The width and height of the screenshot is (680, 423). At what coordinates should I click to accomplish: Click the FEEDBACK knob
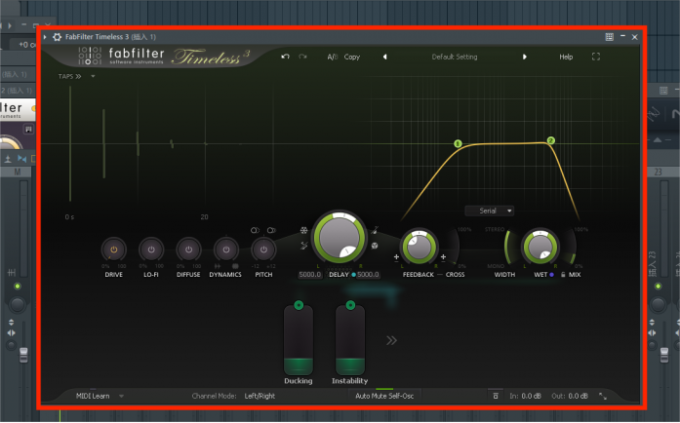[418, 247]
